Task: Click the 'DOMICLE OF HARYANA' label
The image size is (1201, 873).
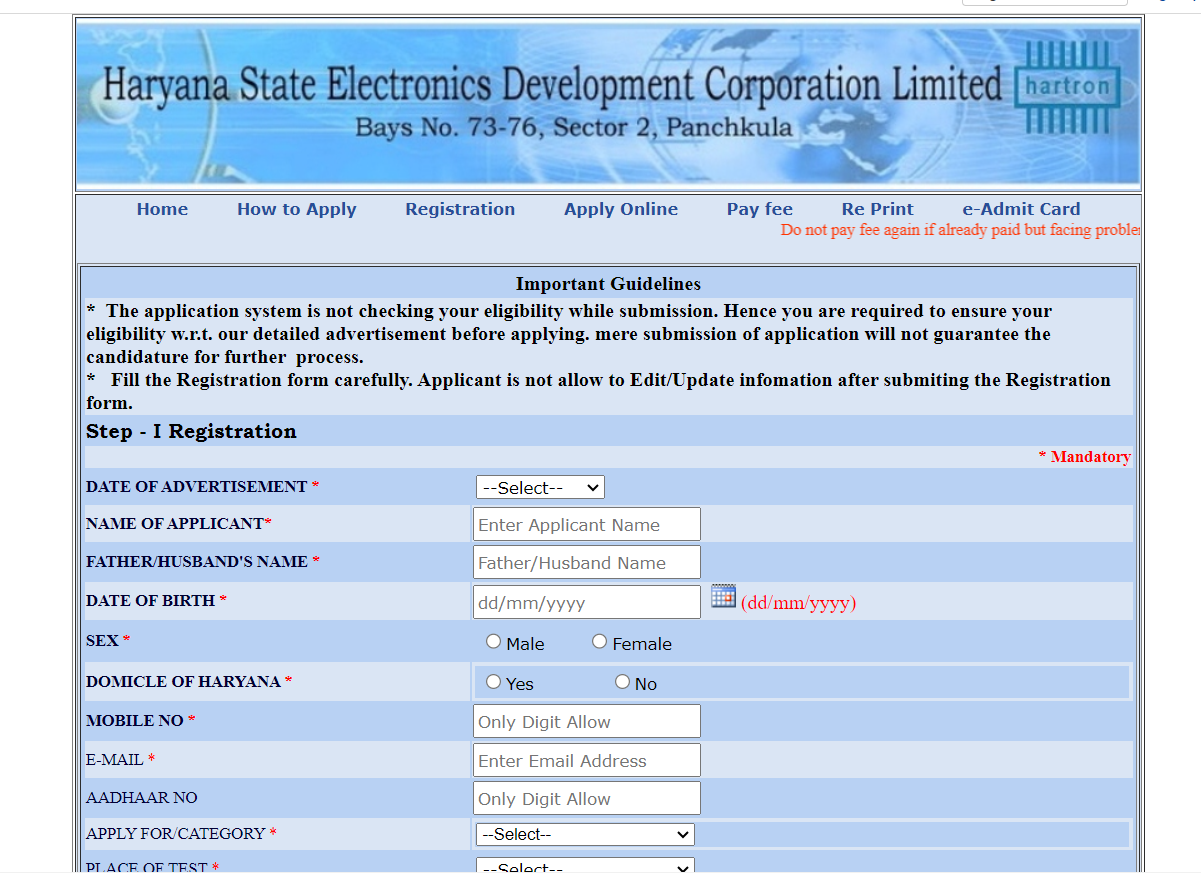Action: 183,682
